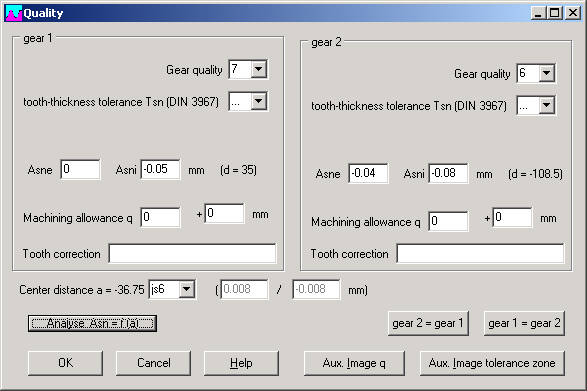Cancel the Quality dialog

(153, 363)
